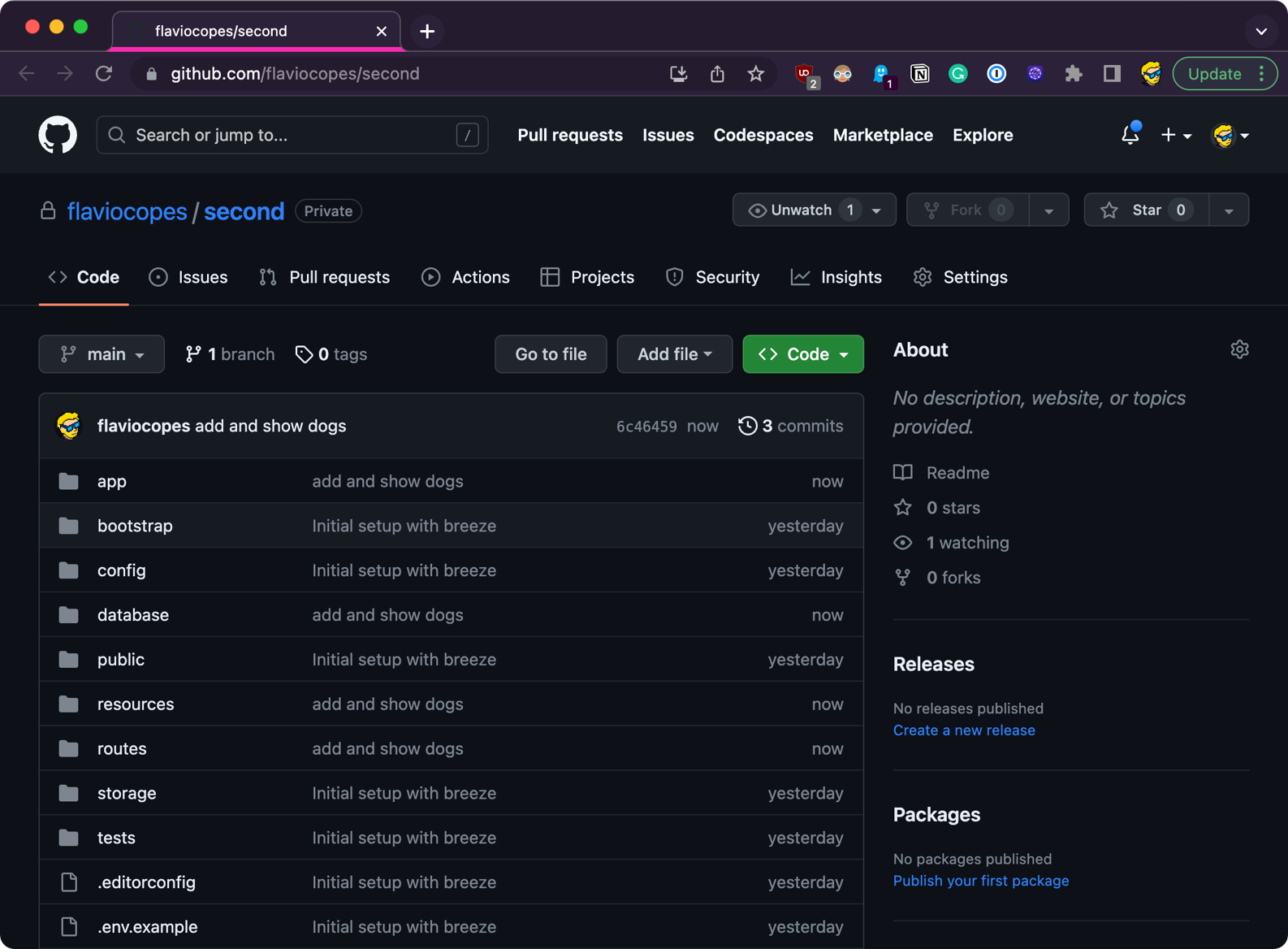Image resolution: width=1288 pixels, height=949 pixels.
Task: Follow the Create a new release link
Action: 963,730
